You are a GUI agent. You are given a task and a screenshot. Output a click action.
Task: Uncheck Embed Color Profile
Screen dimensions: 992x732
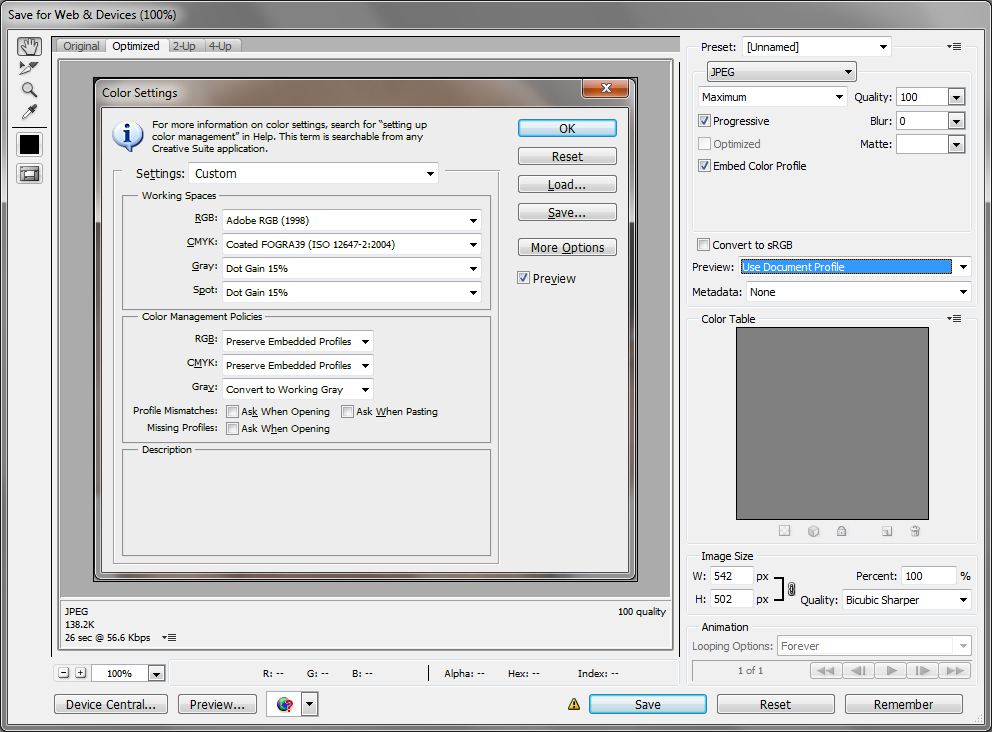click(x=705, y=166)
